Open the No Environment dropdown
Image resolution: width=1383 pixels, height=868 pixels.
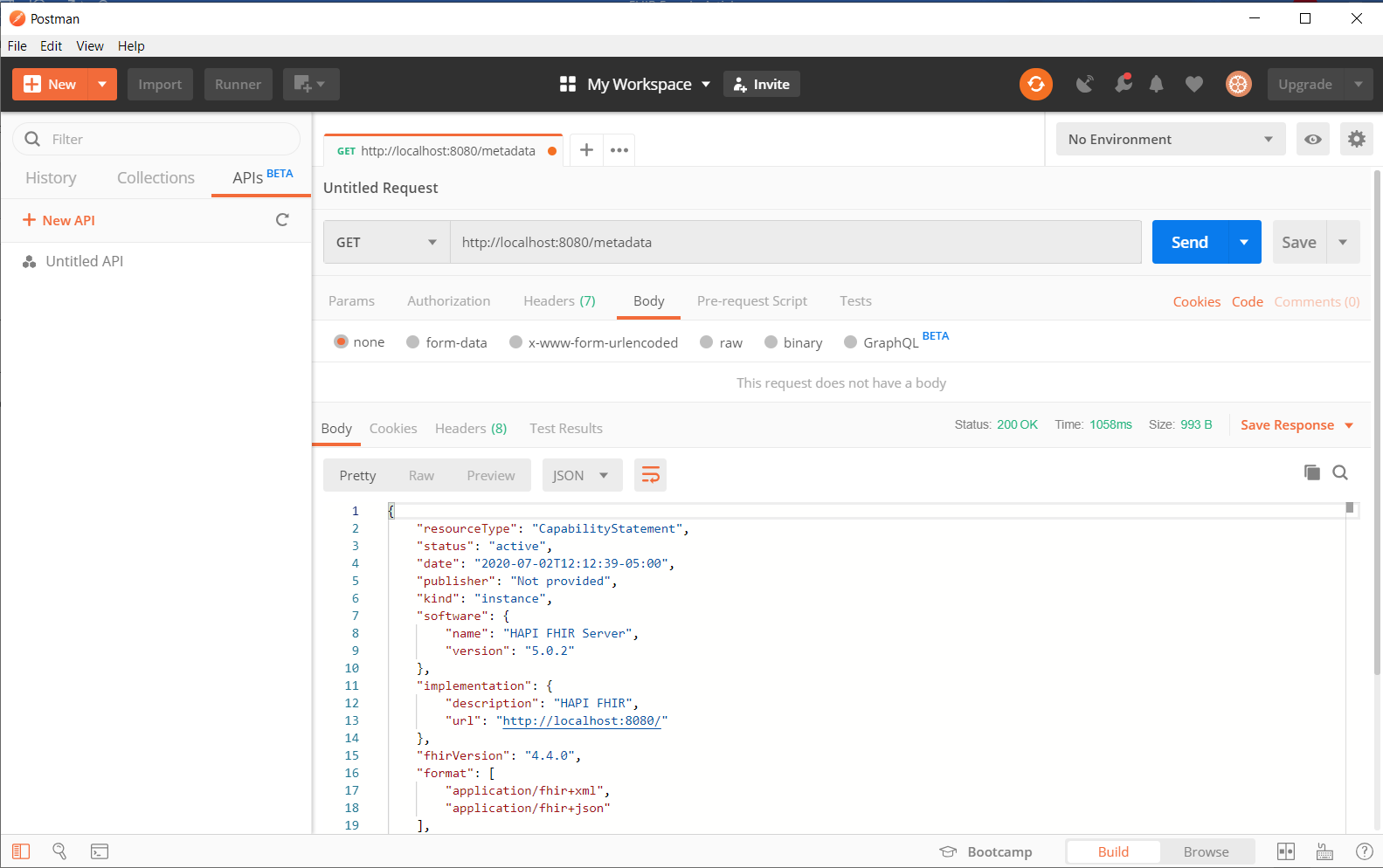click(x=1170, y=139)
